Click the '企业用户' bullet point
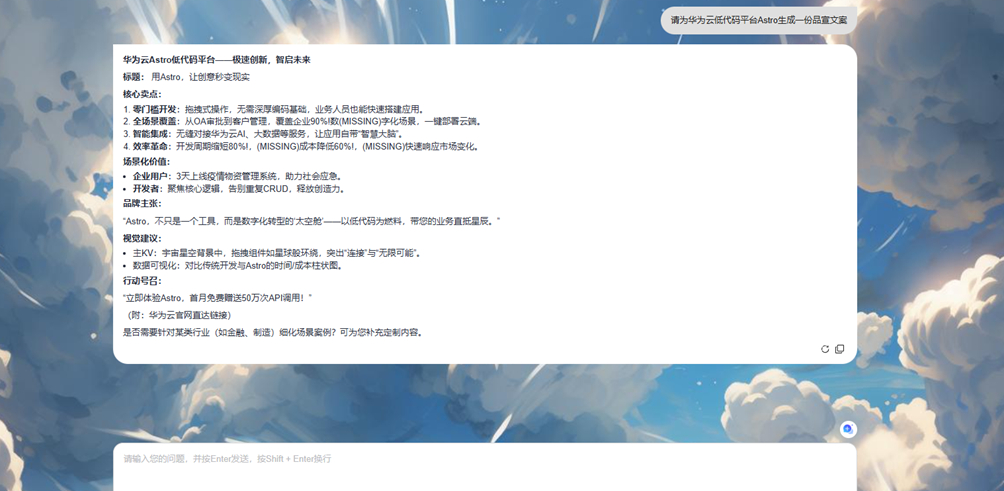 click(x=238, y=176)
